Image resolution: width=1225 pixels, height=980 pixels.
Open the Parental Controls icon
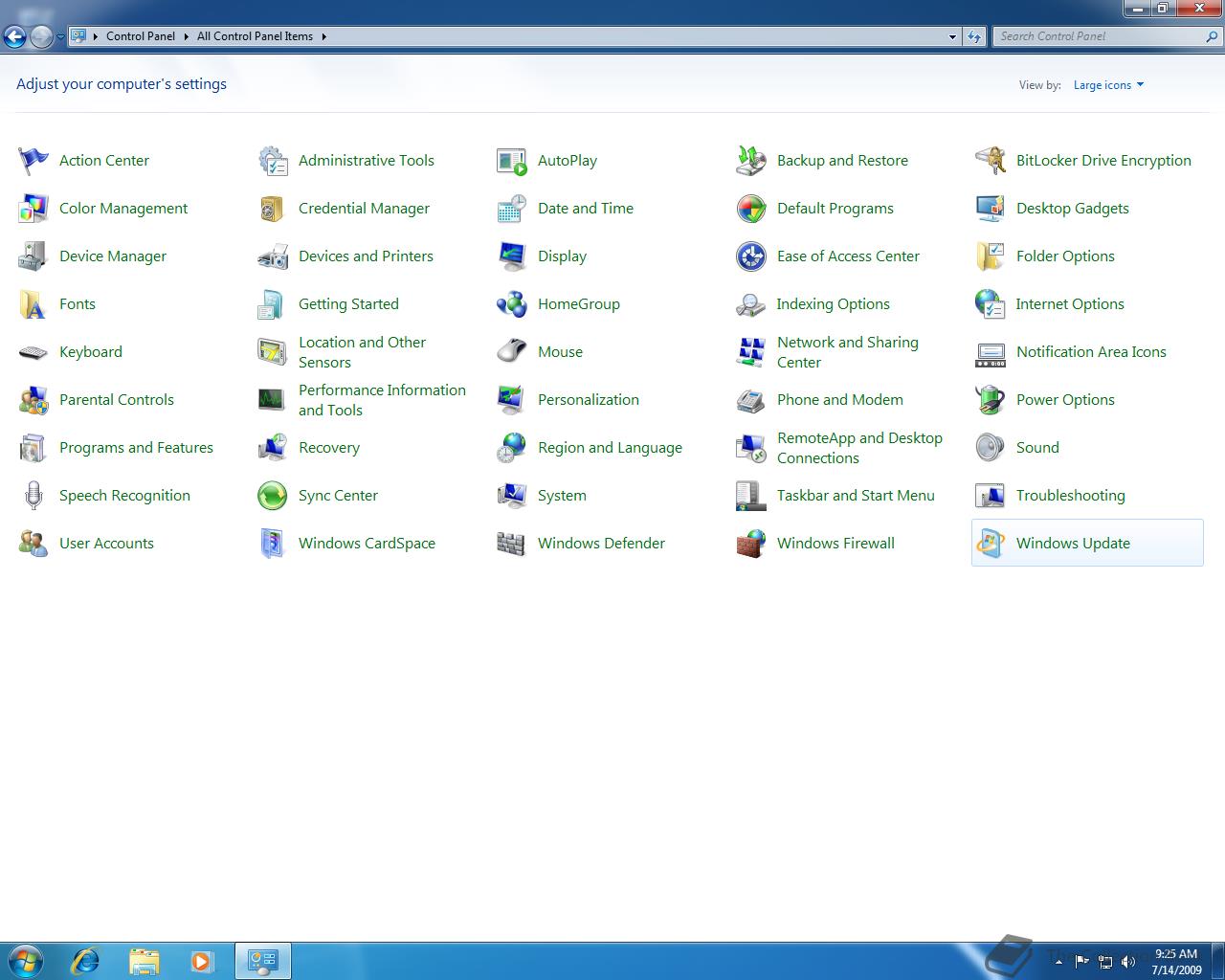(x=33, y=400)
